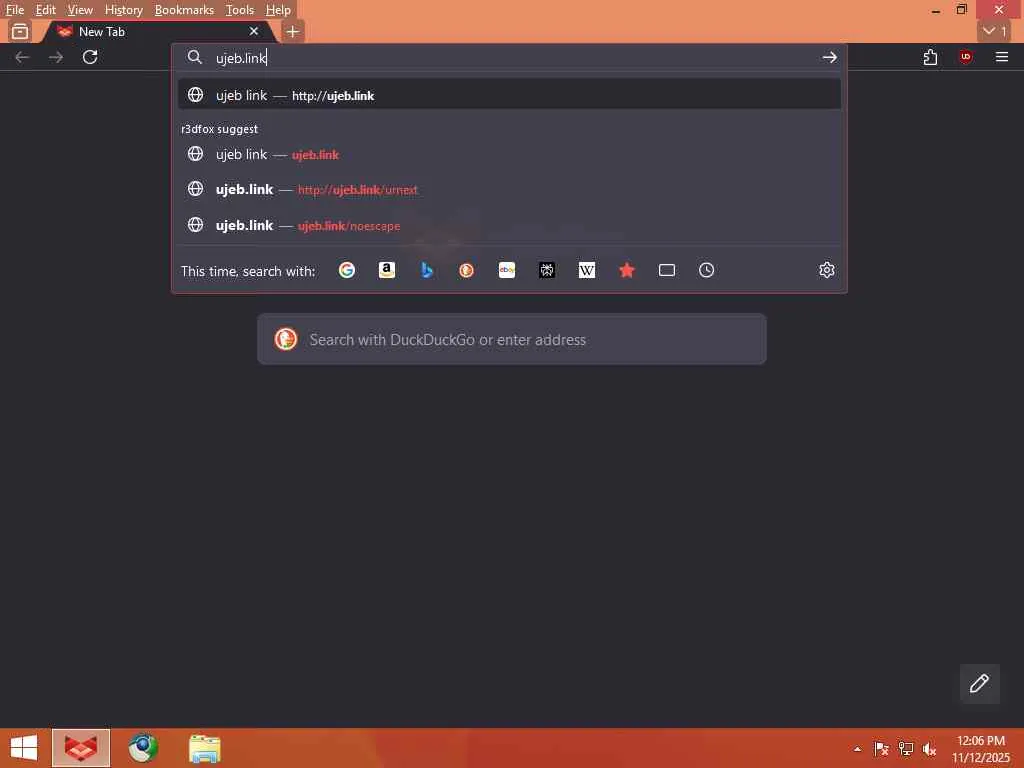Click the muted volume tray icon
The image size is (1024, 768).
click(929, 749)
